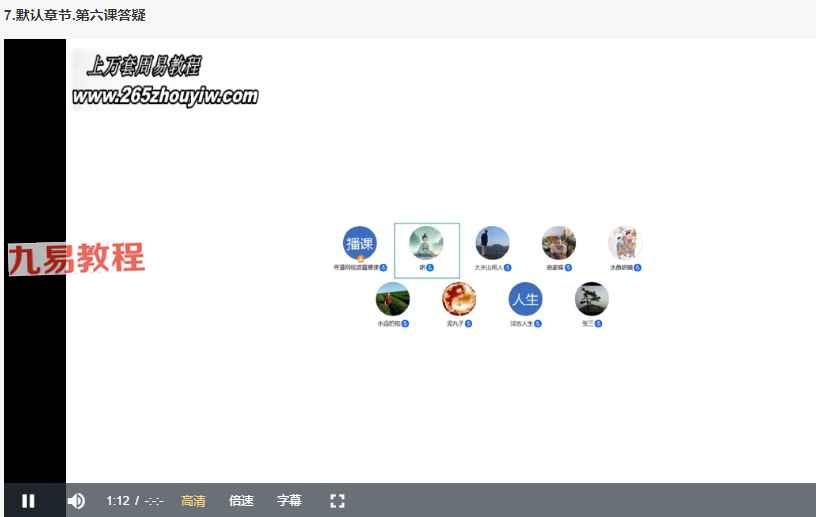Mute the video with the speaker icon

pos(76,500)
